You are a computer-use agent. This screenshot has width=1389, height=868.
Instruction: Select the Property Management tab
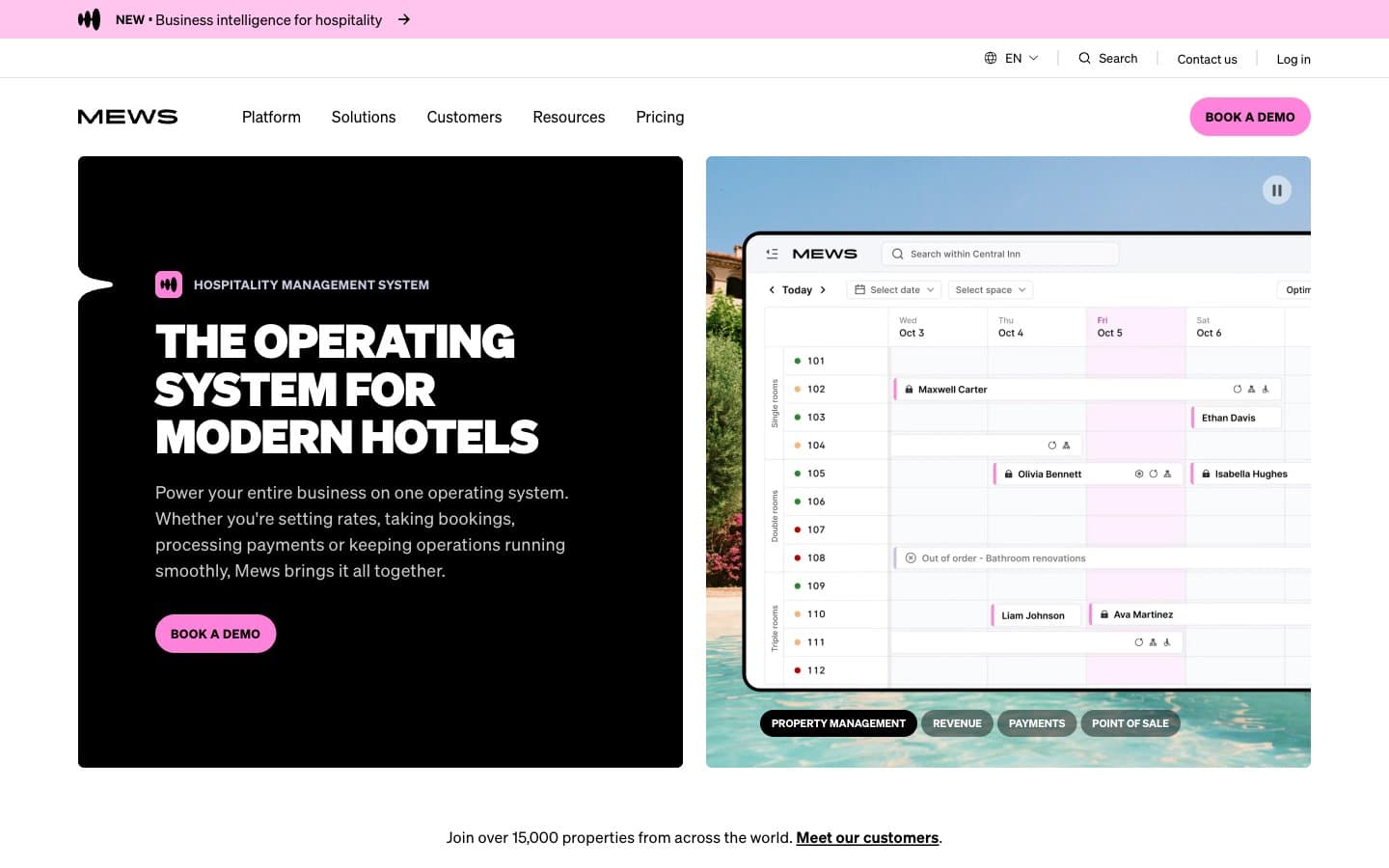coord(838,723)
